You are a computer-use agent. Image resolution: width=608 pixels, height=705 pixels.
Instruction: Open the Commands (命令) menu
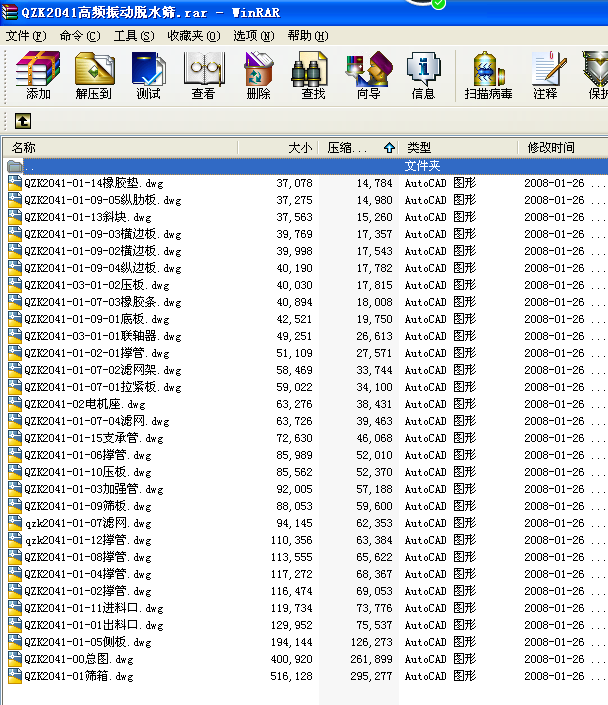click(x=80, y=36)
